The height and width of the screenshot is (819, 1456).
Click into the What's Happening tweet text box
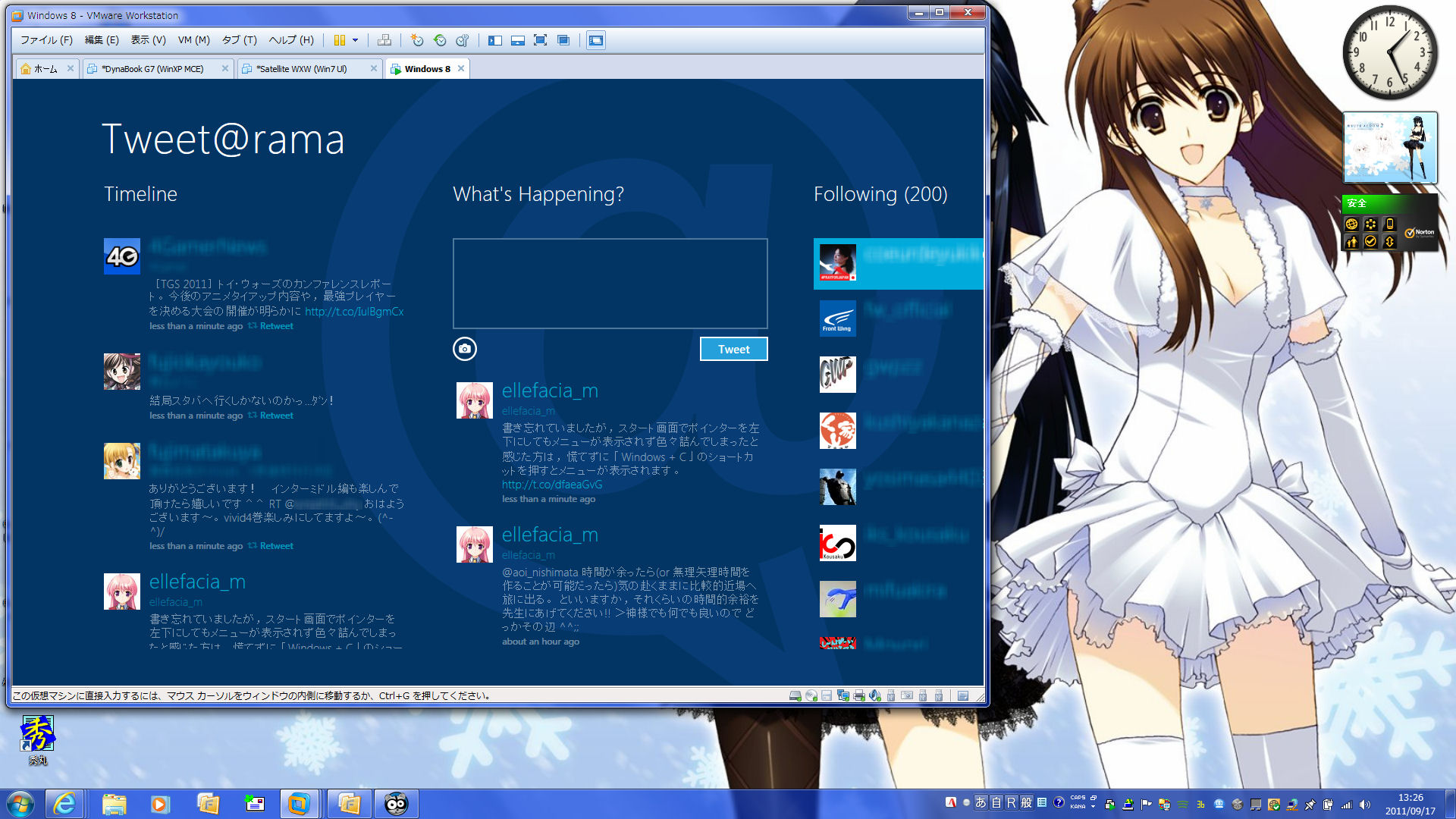610,284
